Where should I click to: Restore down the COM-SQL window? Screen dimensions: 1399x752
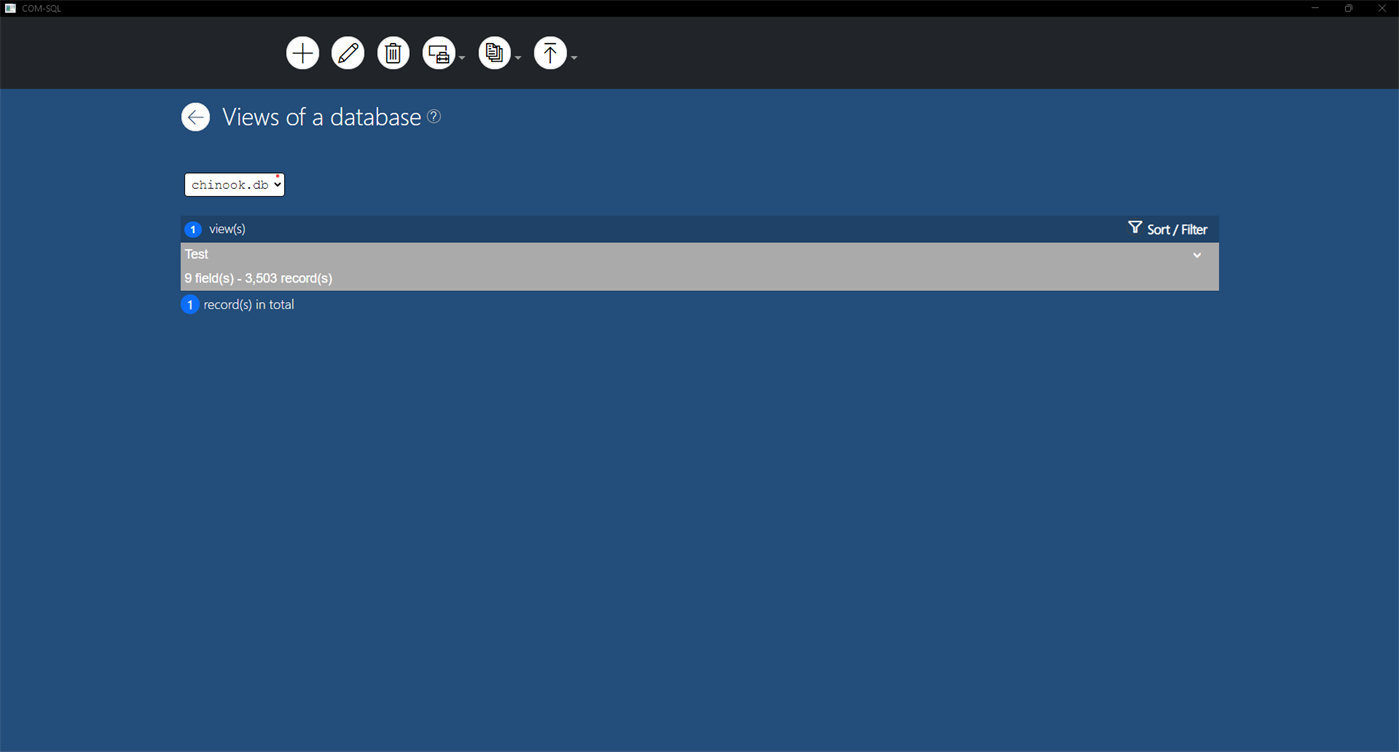coord(1348,8)
